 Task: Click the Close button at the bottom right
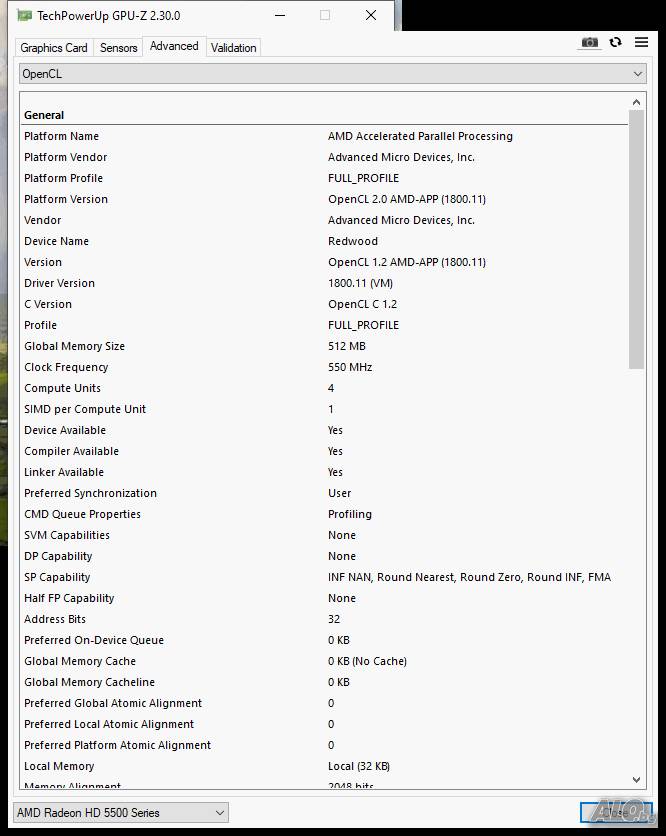pos(616,813)
